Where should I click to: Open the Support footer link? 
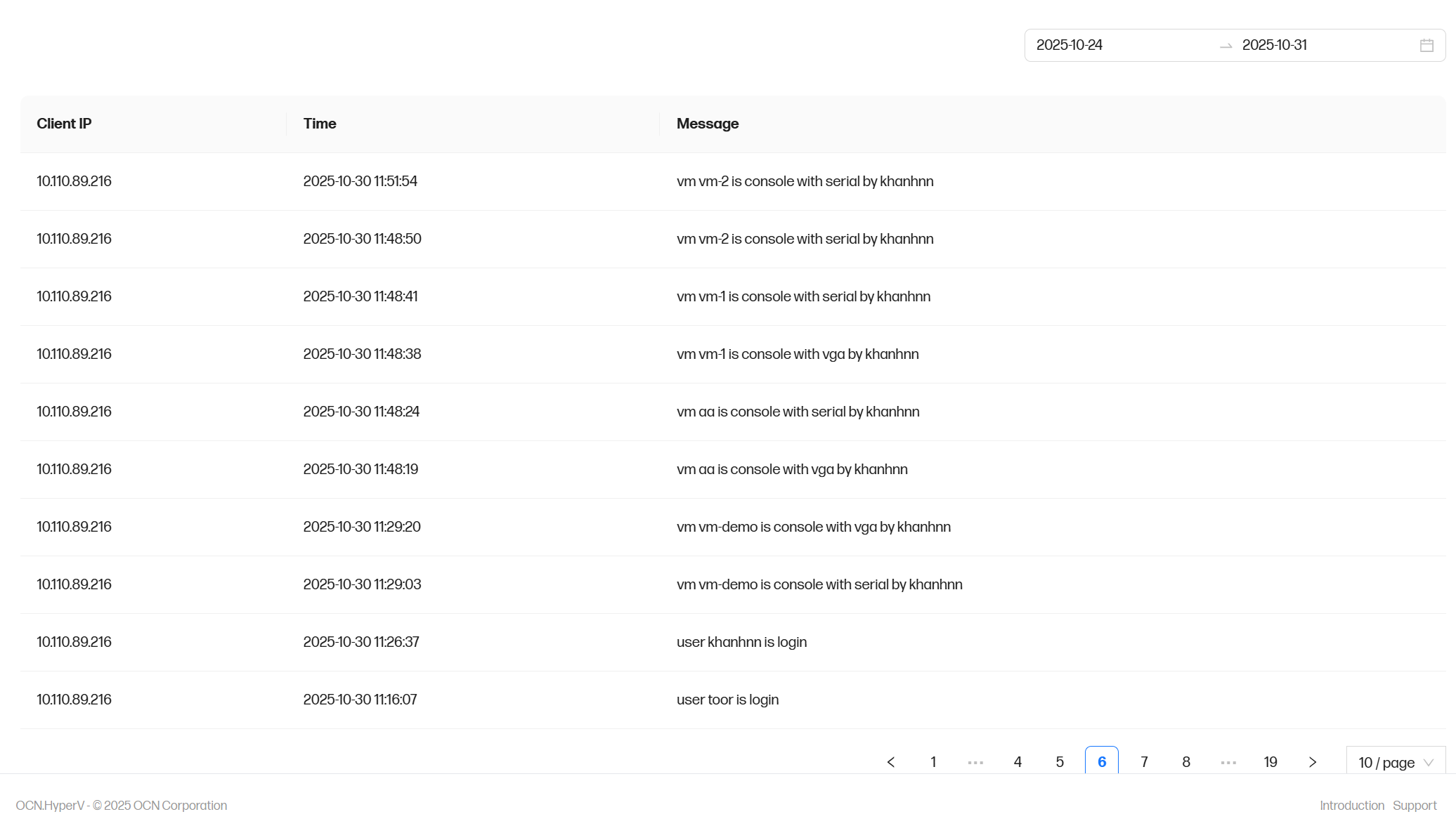[x=1415, y=806]
